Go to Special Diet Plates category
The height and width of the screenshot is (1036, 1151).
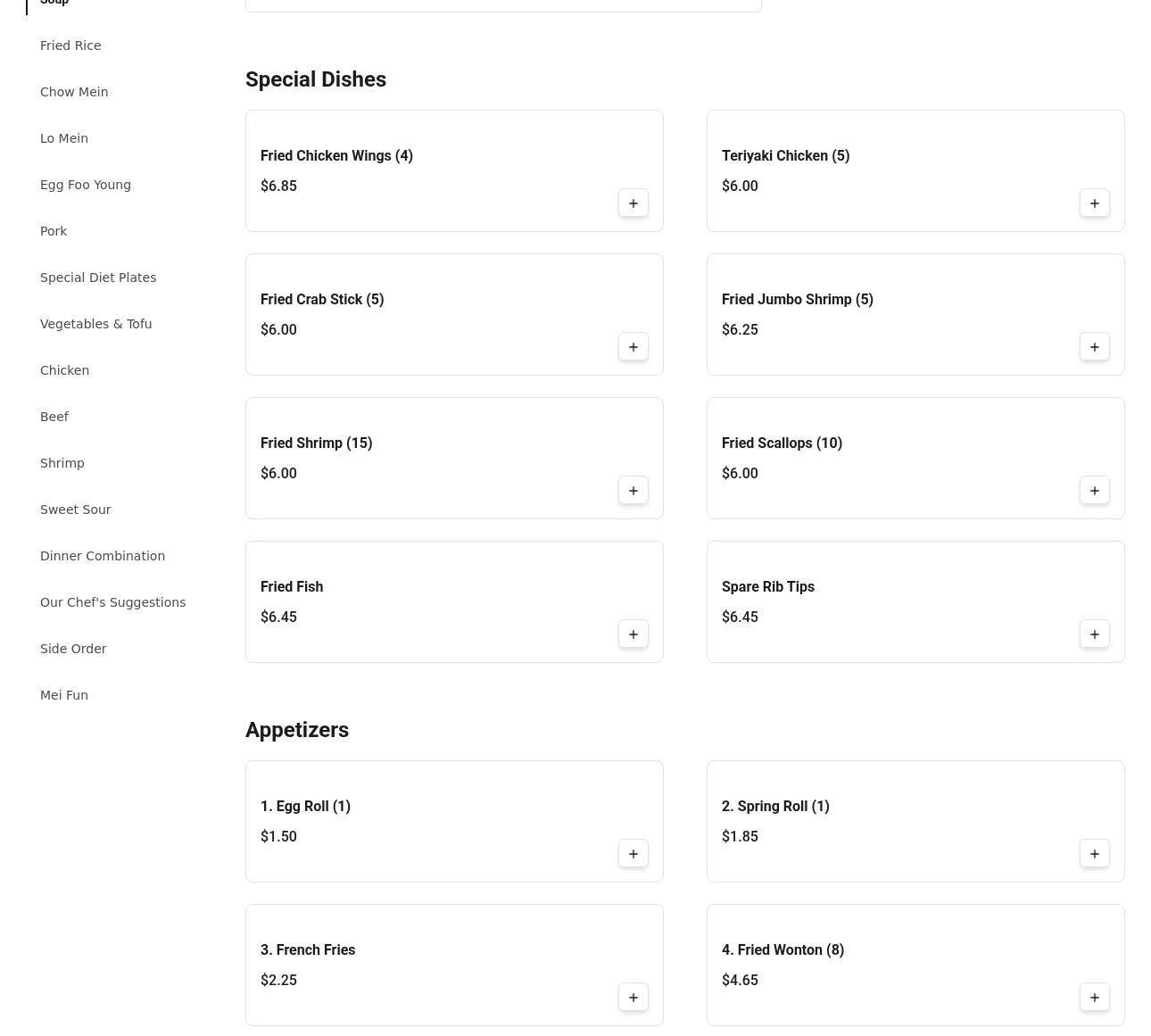click(98, 278)
